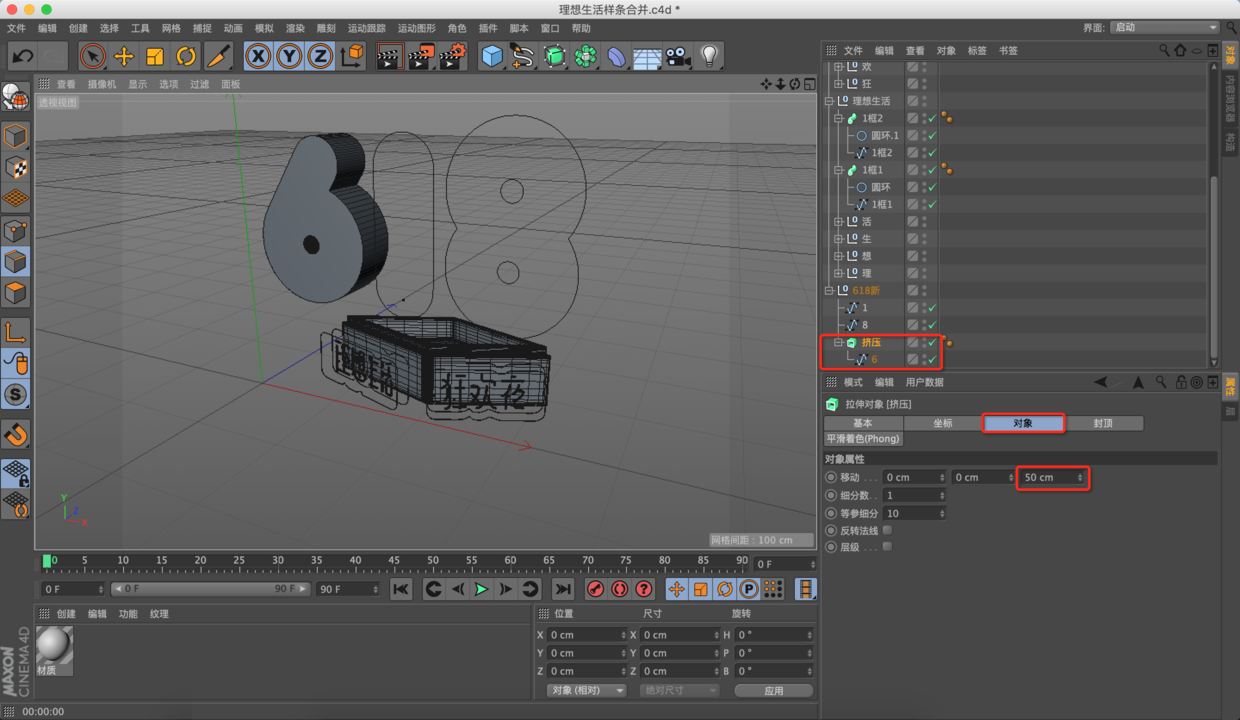1240x720 pixels.
Task: Collapse the 挤压 extrude object
Action: 839,342
